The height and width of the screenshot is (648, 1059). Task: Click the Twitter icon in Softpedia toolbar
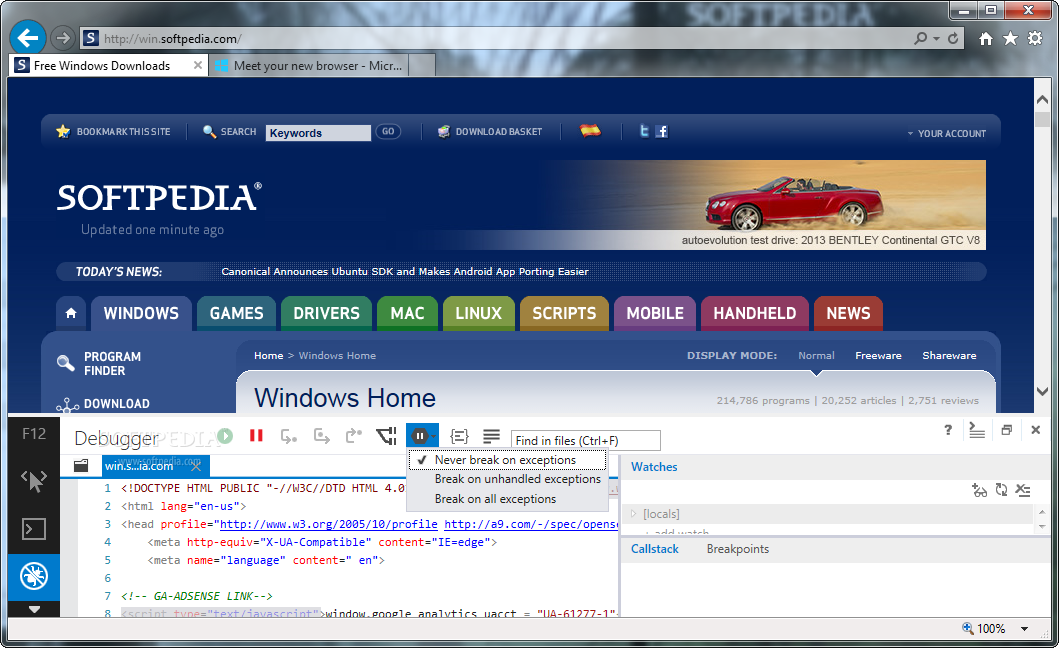pos(644,131)
